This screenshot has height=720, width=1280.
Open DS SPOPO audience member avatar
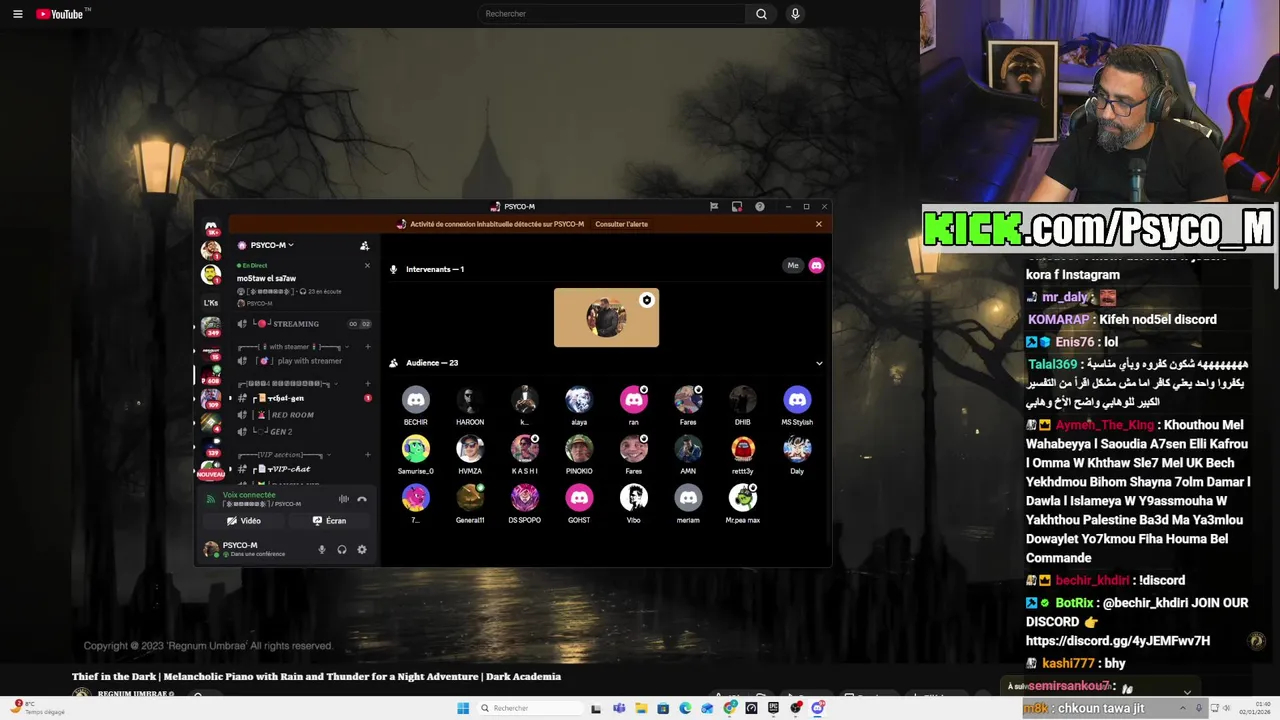pos(524,498)
